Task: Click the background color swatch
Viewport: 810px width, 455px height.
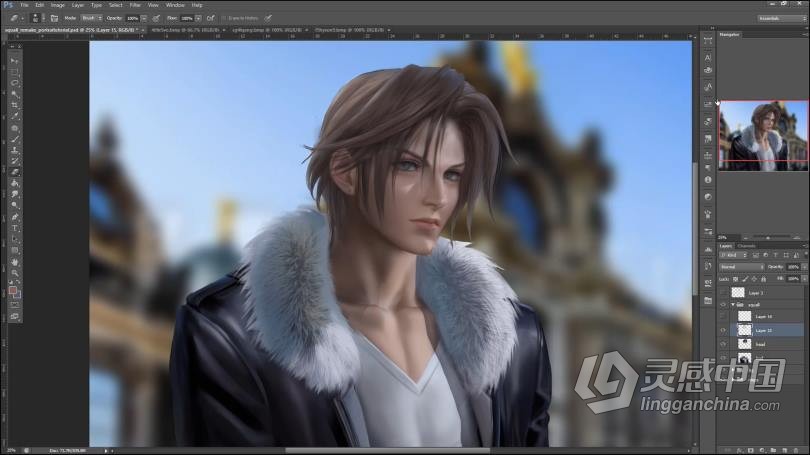Action: tap(18, 295)
